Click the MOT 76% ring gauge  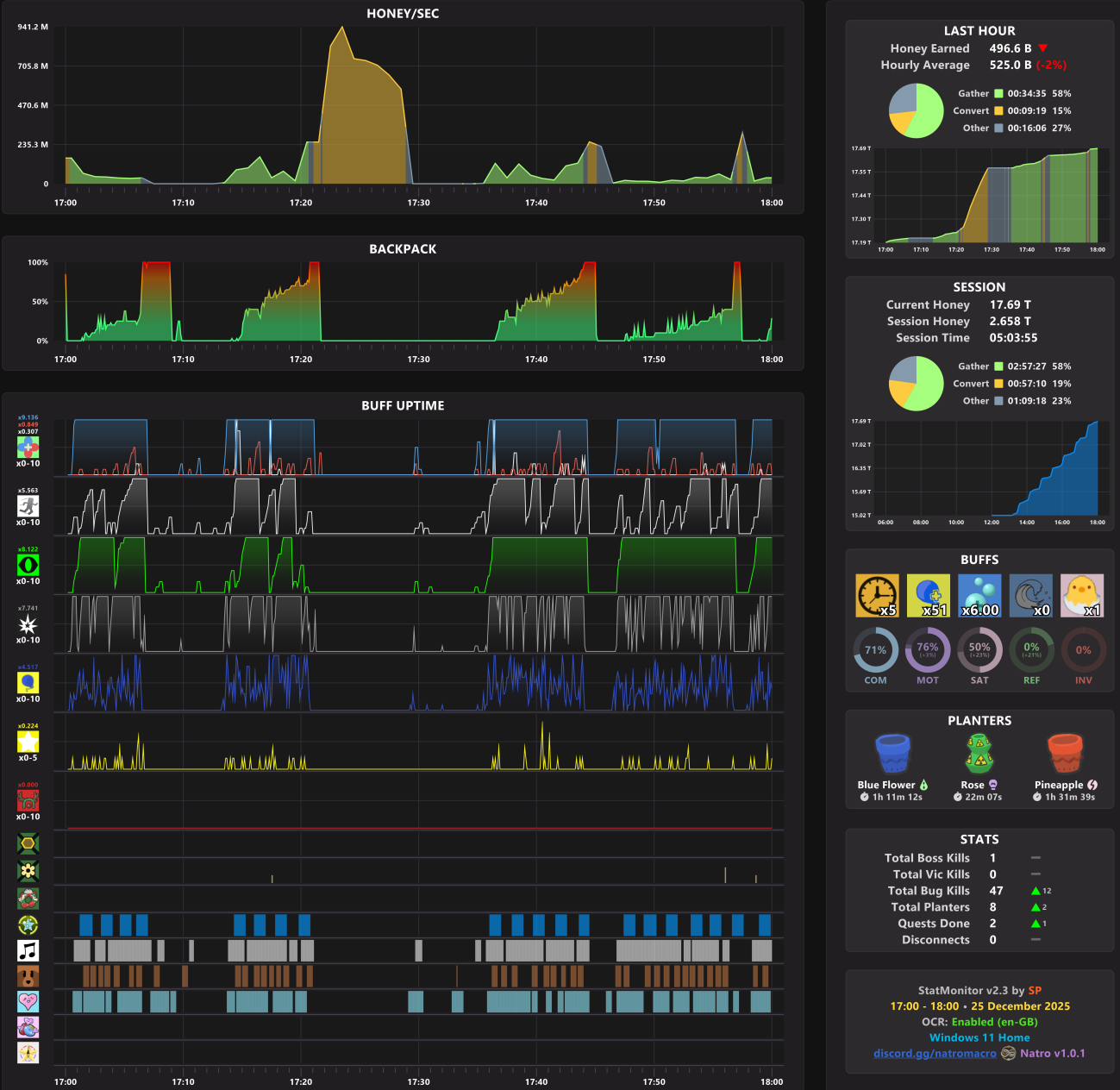[x=928, y=650]
